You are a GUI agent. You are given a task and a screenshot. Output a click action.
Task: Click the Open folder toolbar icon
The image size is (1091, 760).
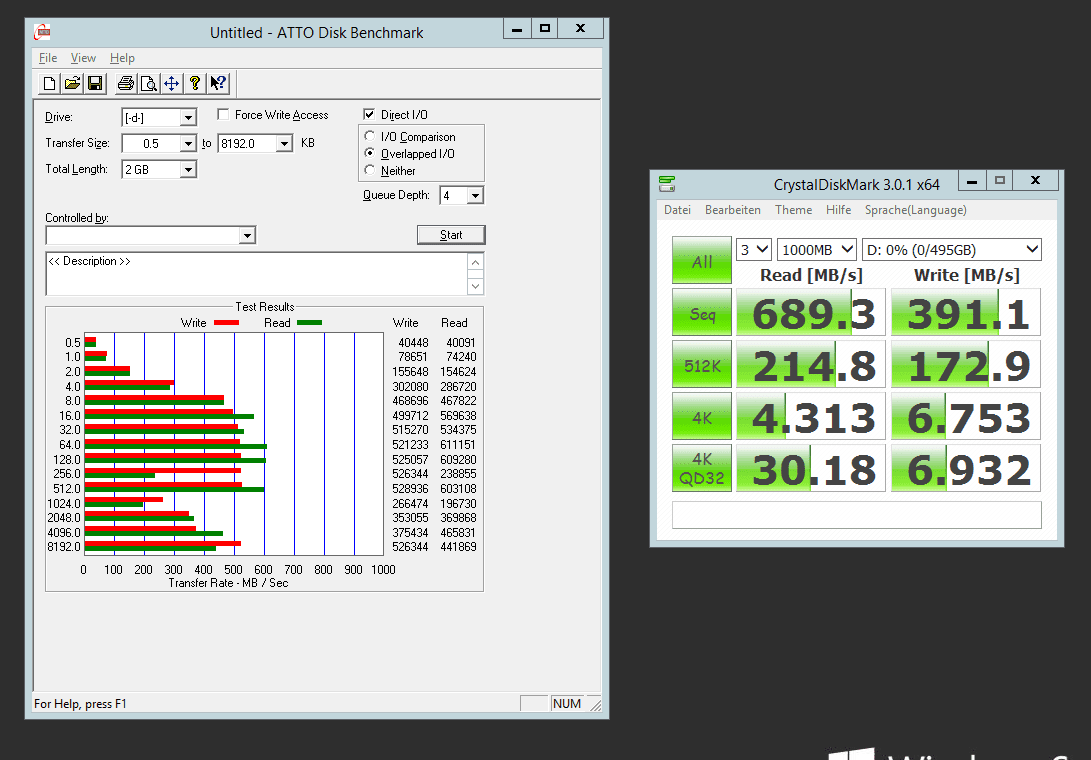[72, 83]
